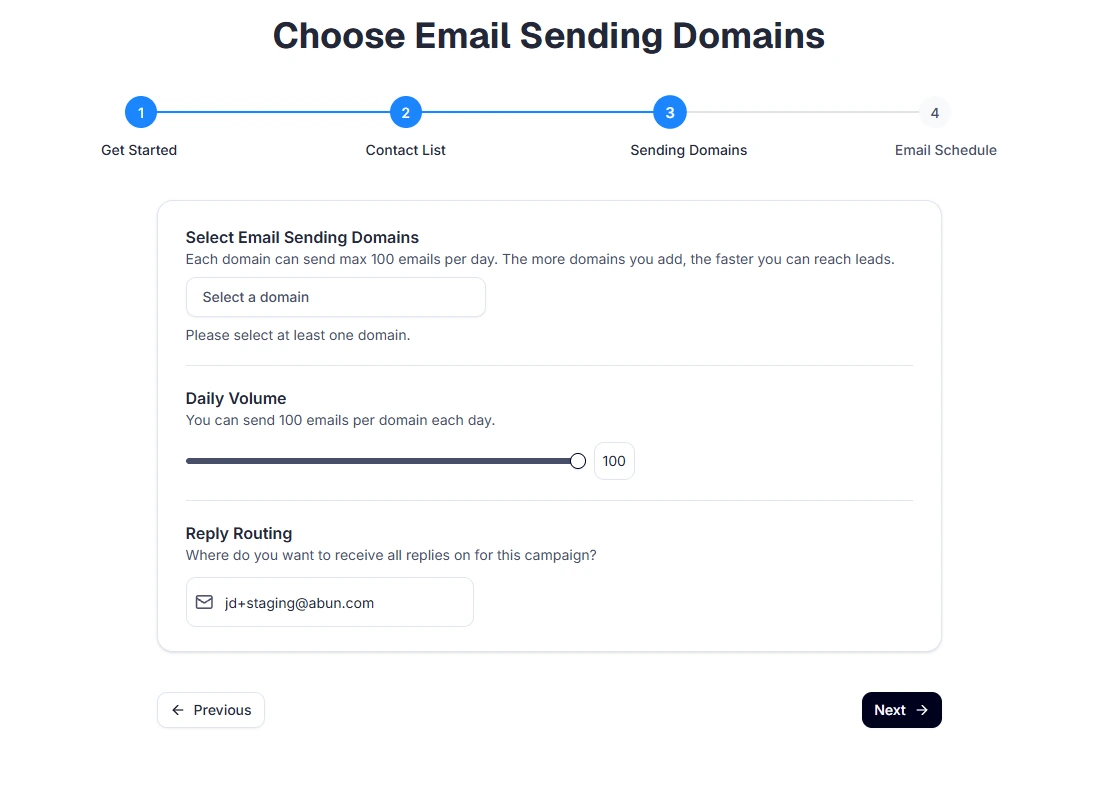Image resolution: width=1099 pixels, height=801 pixels.
Task: Select the Sending Domains step label
Action: point(688,150)
